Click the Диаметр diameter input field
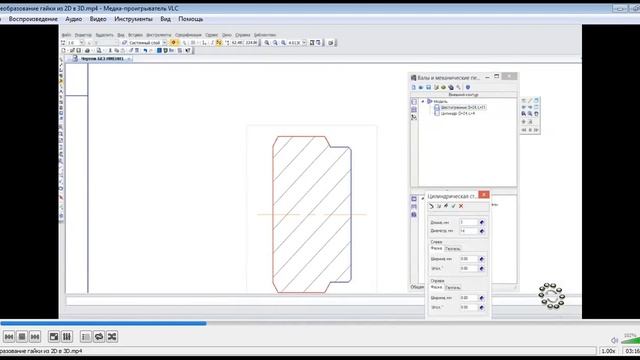The height and width of the screenshot is (360, 640). pos(468,231)
